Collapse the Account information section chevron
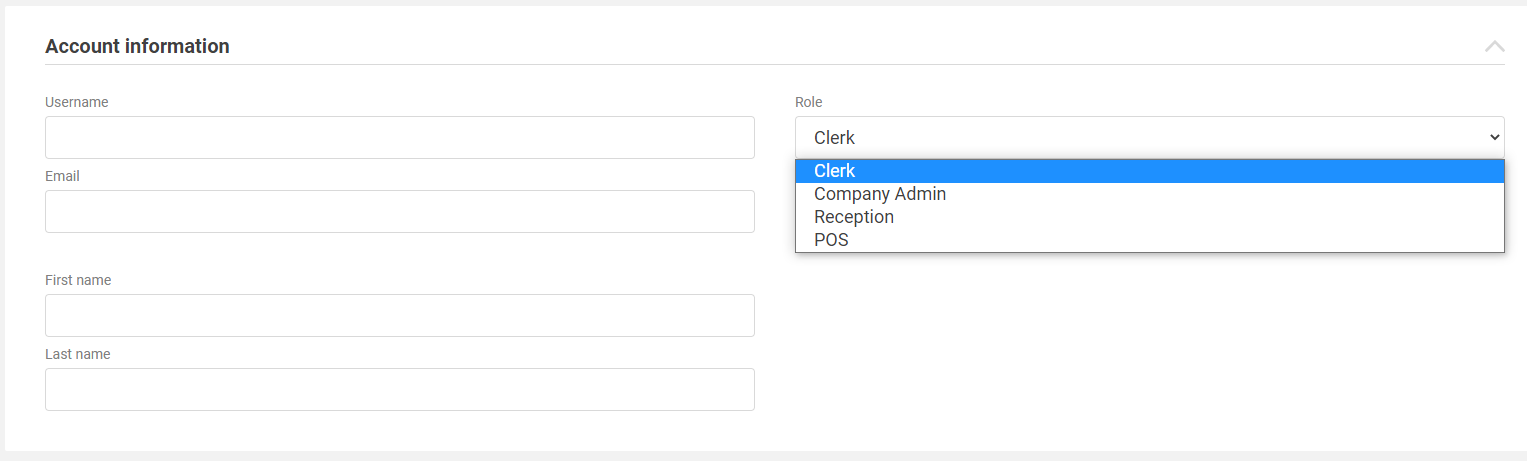Screen dimensions: 1527x461 1494,46
